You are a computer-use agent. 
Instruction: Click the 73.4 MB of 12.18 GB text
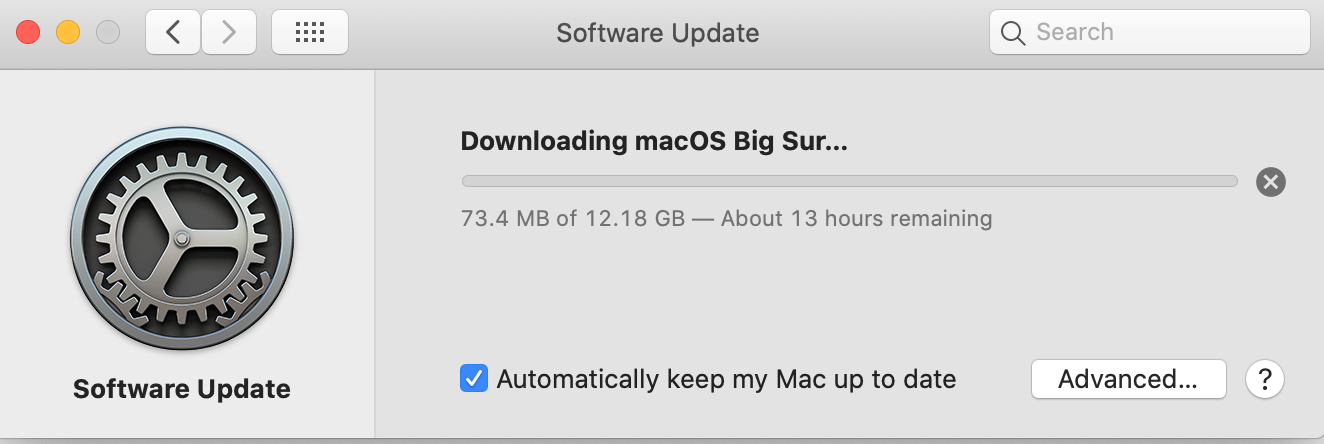tap(573, 217)
